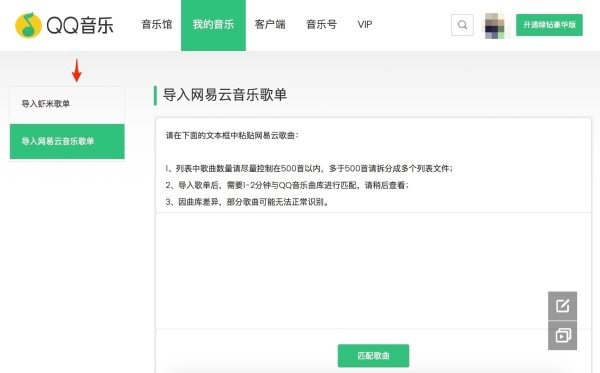Open the search magnifier icon
The height and width of the screenshot is (373, 600).
pos(462,25)
